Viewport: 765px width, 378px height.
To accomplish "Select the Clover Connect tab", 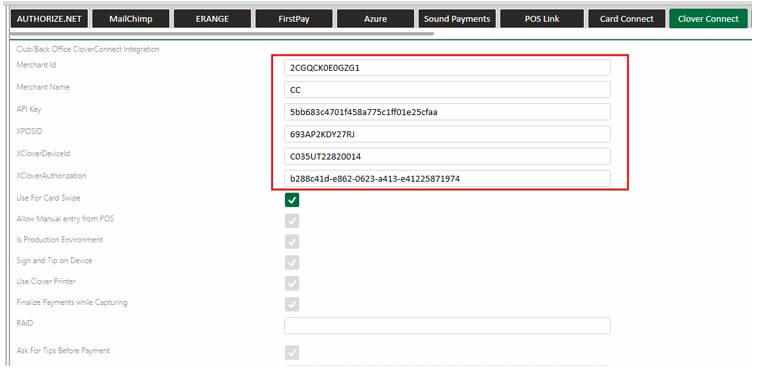I will pos(708,19).
